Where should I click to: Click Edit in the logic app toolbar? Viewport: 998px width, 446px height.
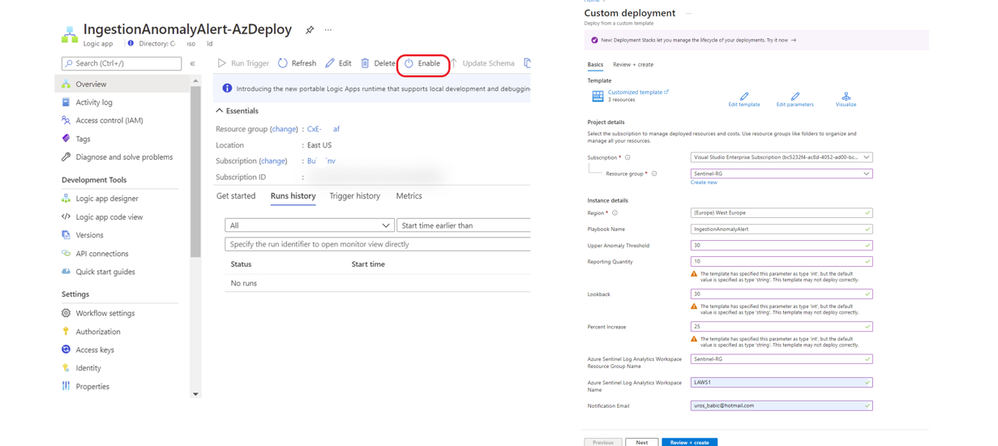[339, 64]
